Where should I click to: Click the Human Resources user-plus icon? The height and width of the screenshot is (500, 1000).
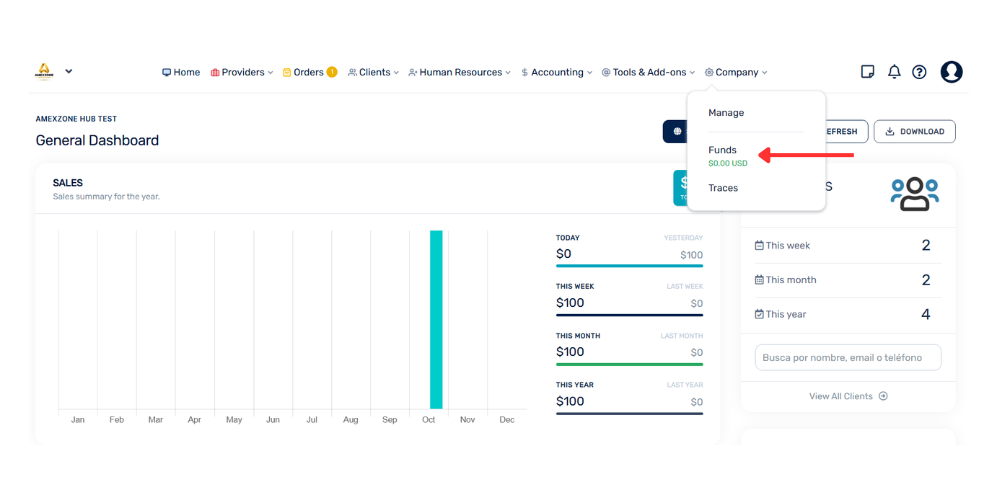click(413, 73)
